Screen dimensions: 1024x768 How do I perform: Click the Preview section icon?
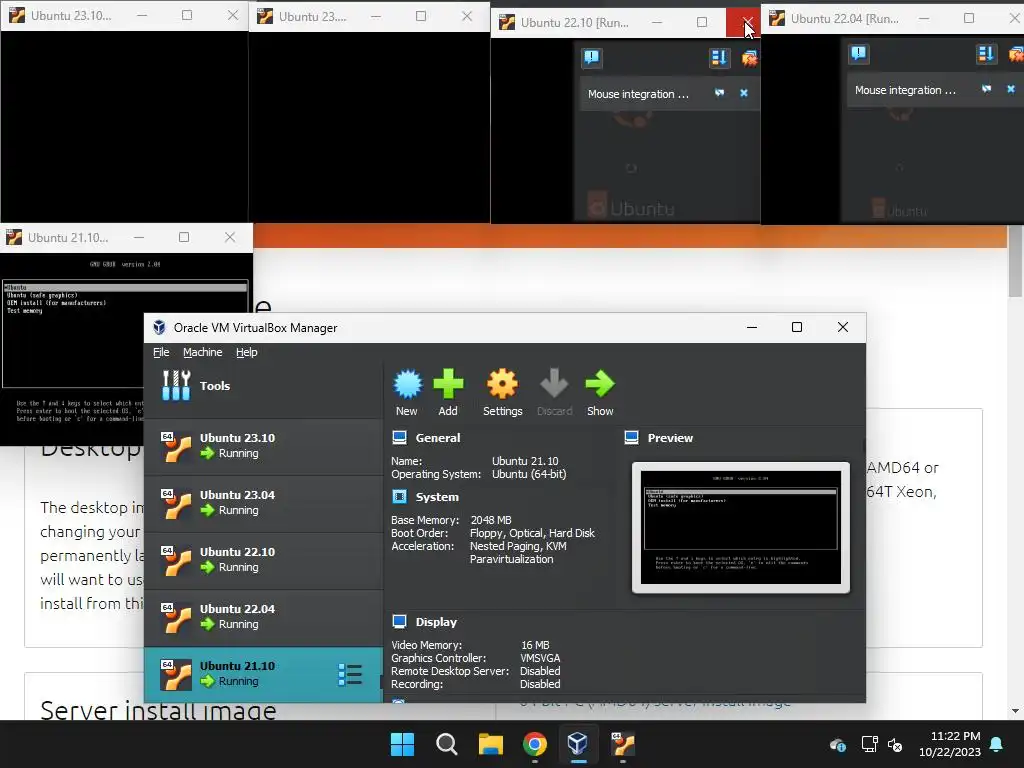coord(632,438)
